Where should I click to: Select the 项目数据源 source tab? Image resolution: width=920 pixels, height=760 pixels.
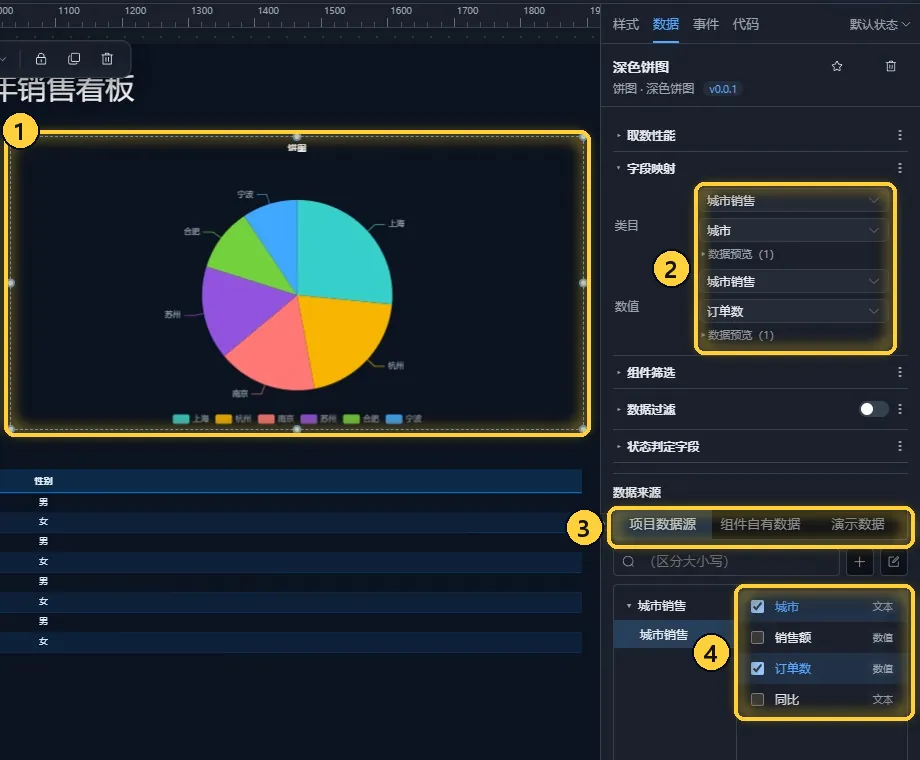[x=662, y=524]
